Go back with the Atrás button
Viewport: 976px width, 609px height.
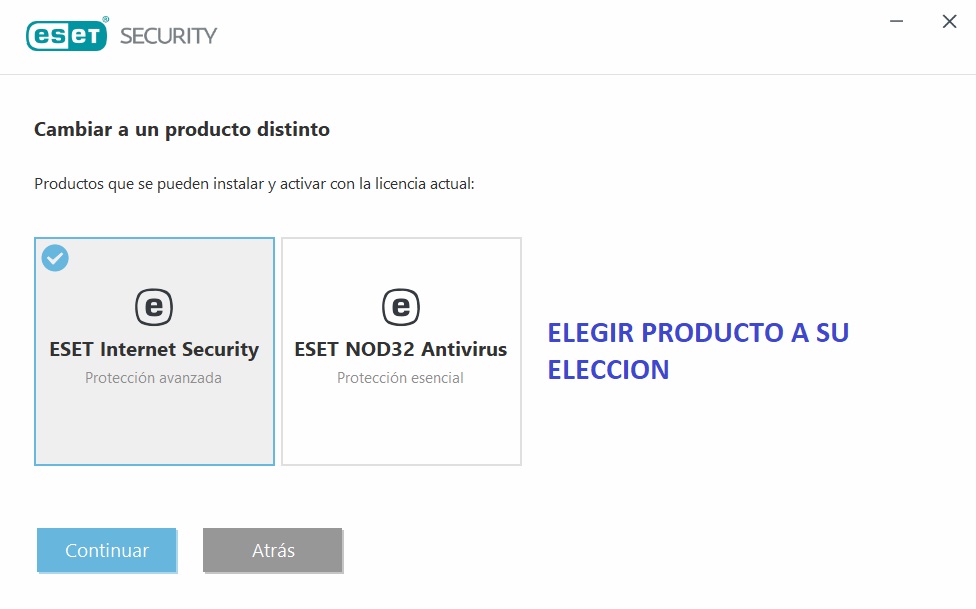[x=273, y=551]
